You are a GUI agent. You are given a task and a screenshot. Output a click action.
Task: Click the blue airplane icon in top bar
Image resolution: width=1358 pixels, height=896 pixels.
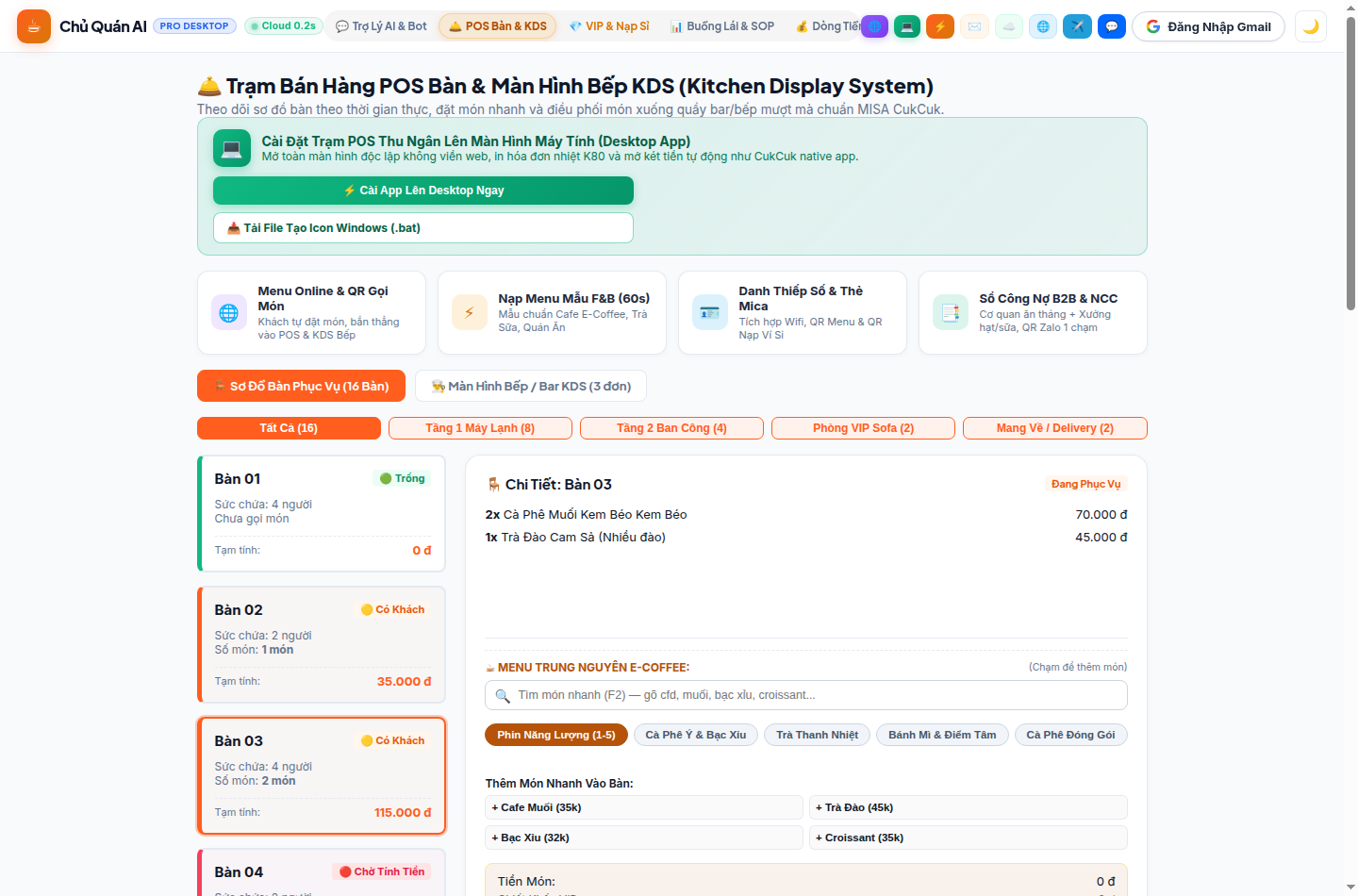[1077, 26]
